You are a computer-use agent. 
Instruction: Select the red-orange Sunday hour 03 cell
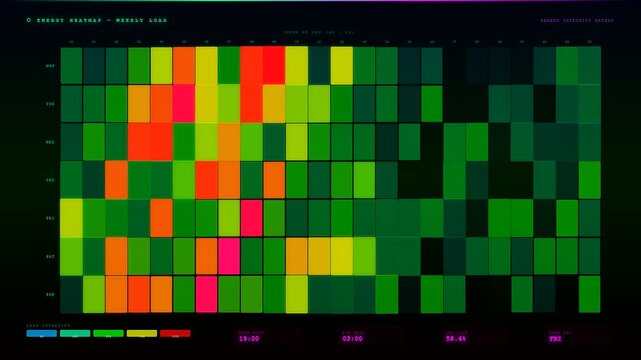[x=139, y=295]
